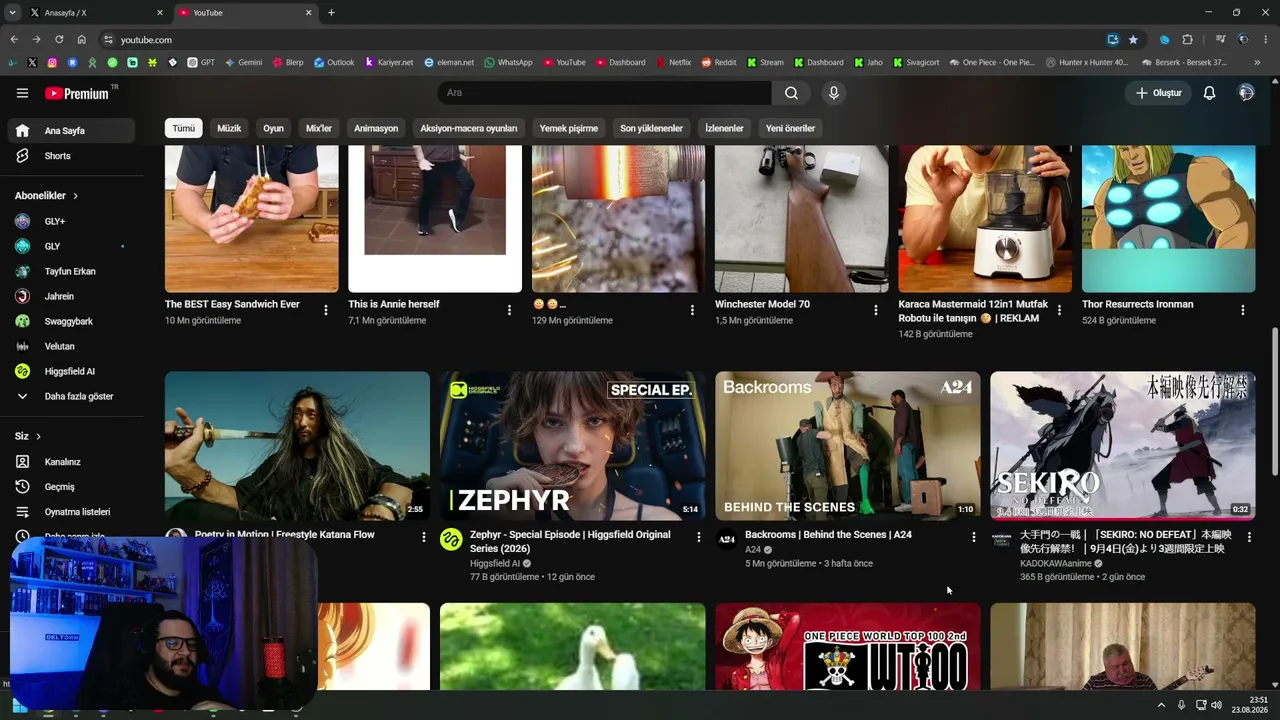Open options for The BEST Easy Sandwich Ever

(x=325, y=310)
